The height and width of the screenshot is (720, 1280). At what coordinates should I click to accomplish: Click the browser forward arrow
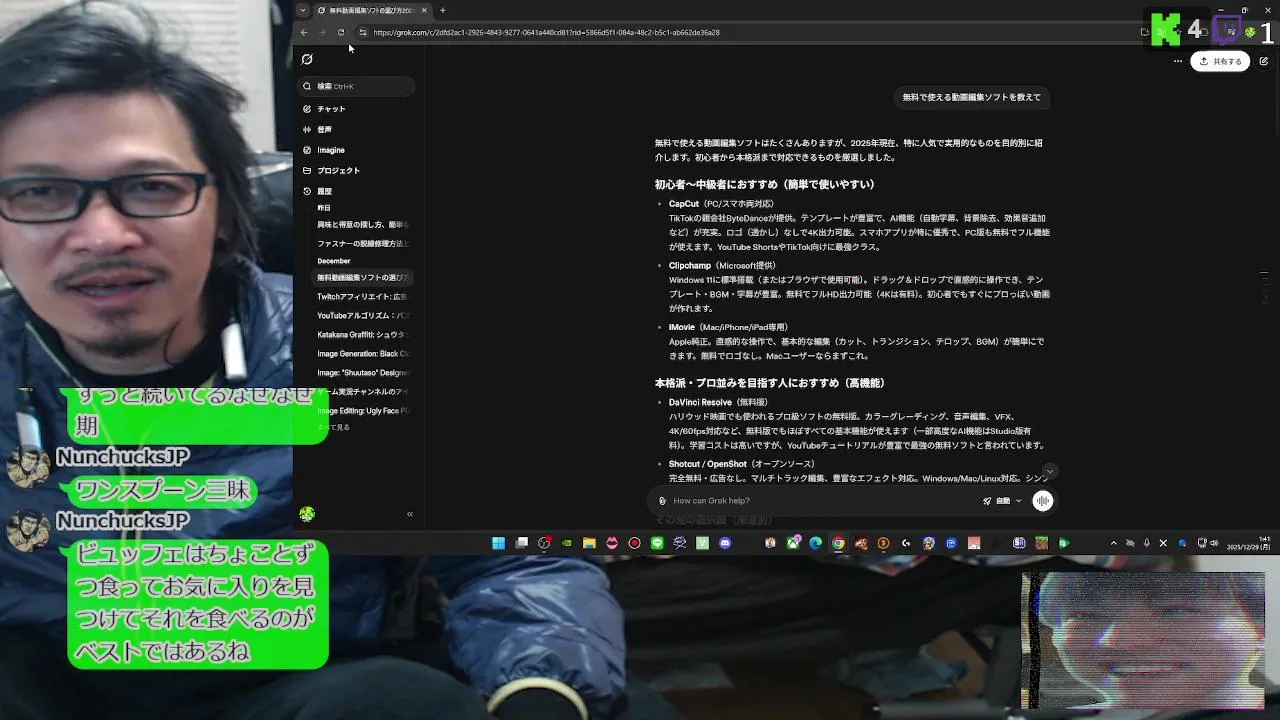pos(322,32)
